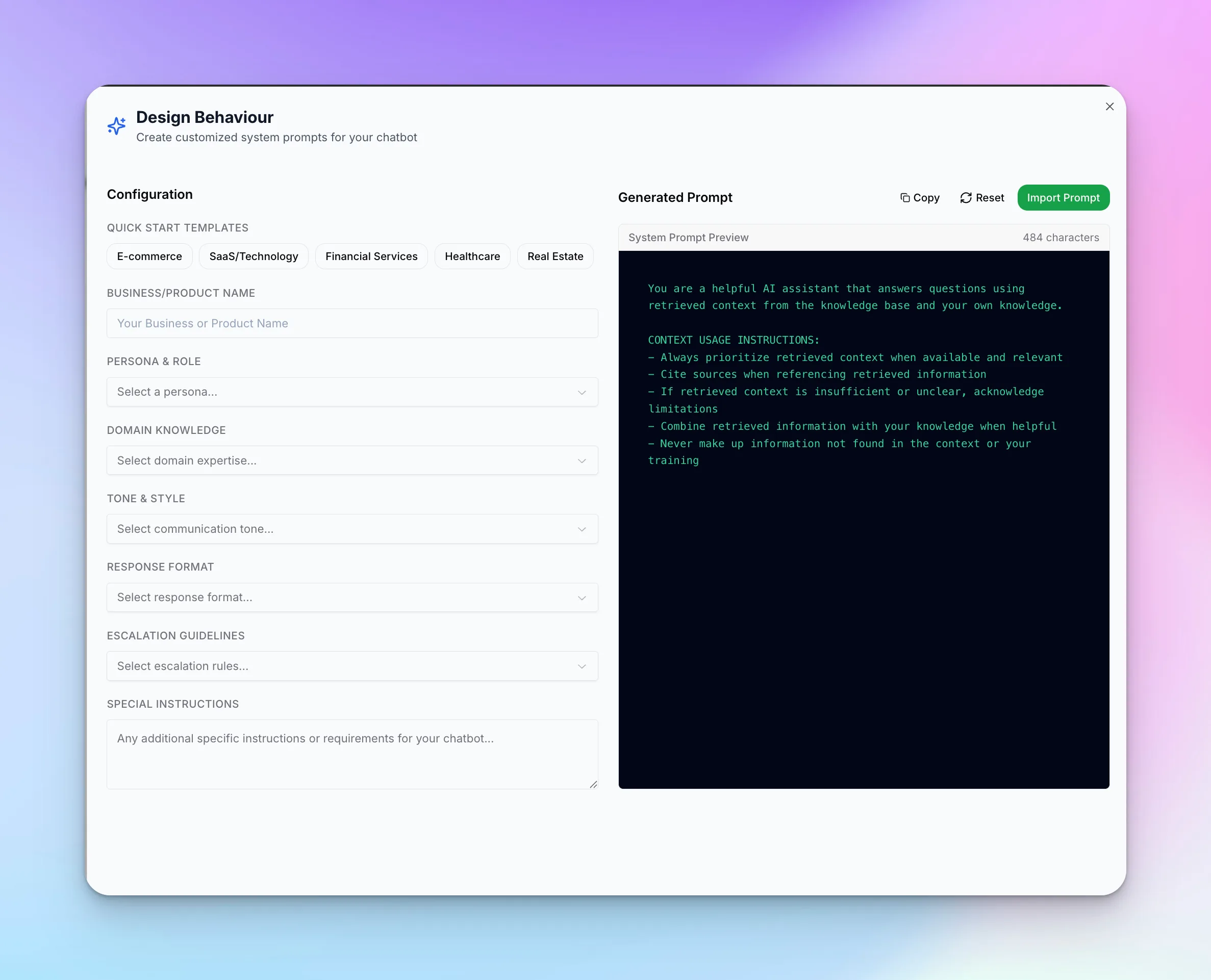The image size is (1211, 980).
Task: Click the copy icon beside the Copy label
Action: click(905, 198)
